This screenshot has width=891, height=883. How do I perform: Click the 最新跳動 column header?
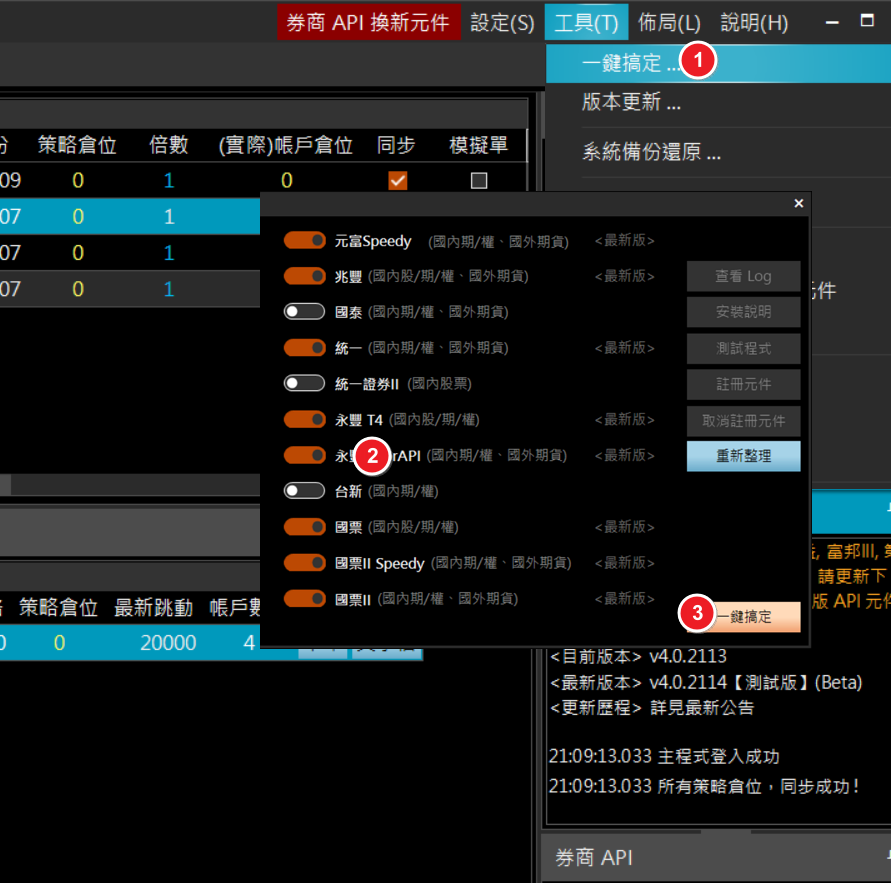pos(153,607)
